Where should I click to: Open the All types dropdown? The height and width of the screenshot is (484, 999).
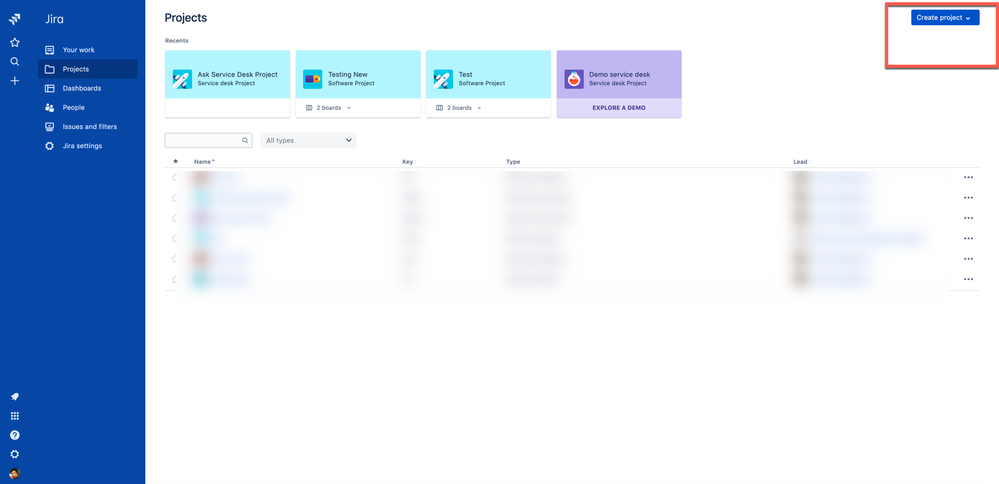point(308,140)
